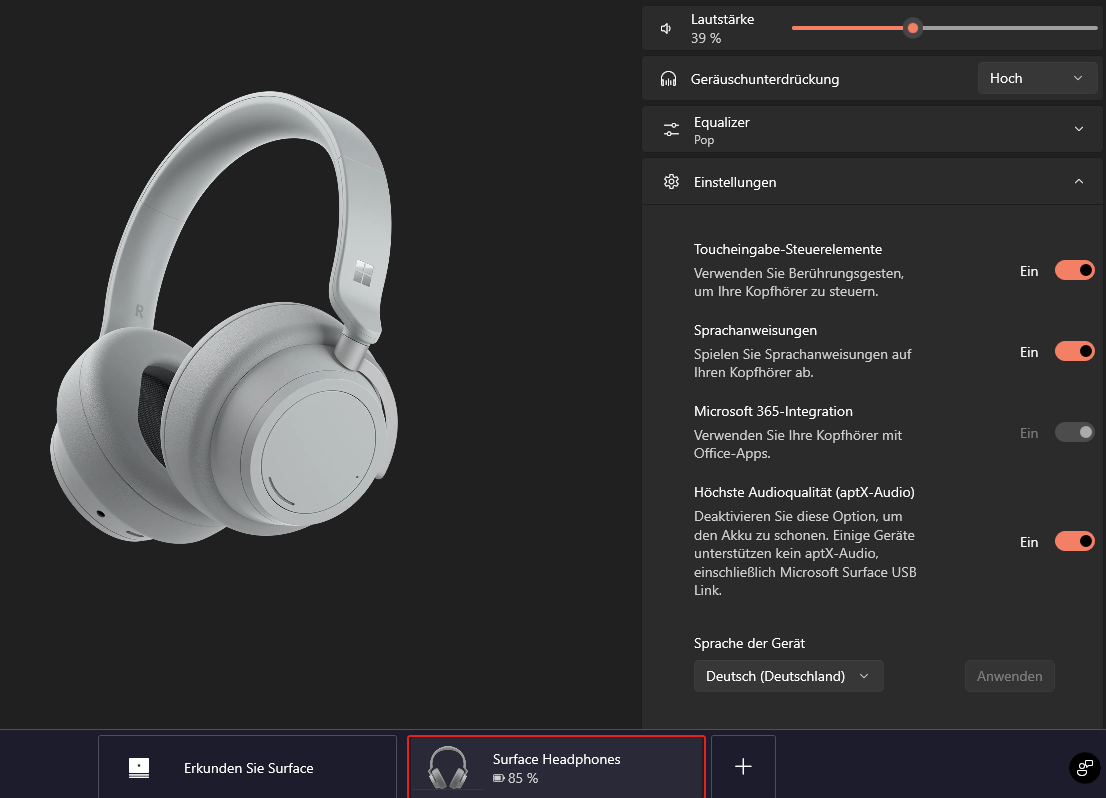Click the Sprache der Gerät label
Image resolution: width=1106 pixels, height=798 pixels.
coord(749,643)
